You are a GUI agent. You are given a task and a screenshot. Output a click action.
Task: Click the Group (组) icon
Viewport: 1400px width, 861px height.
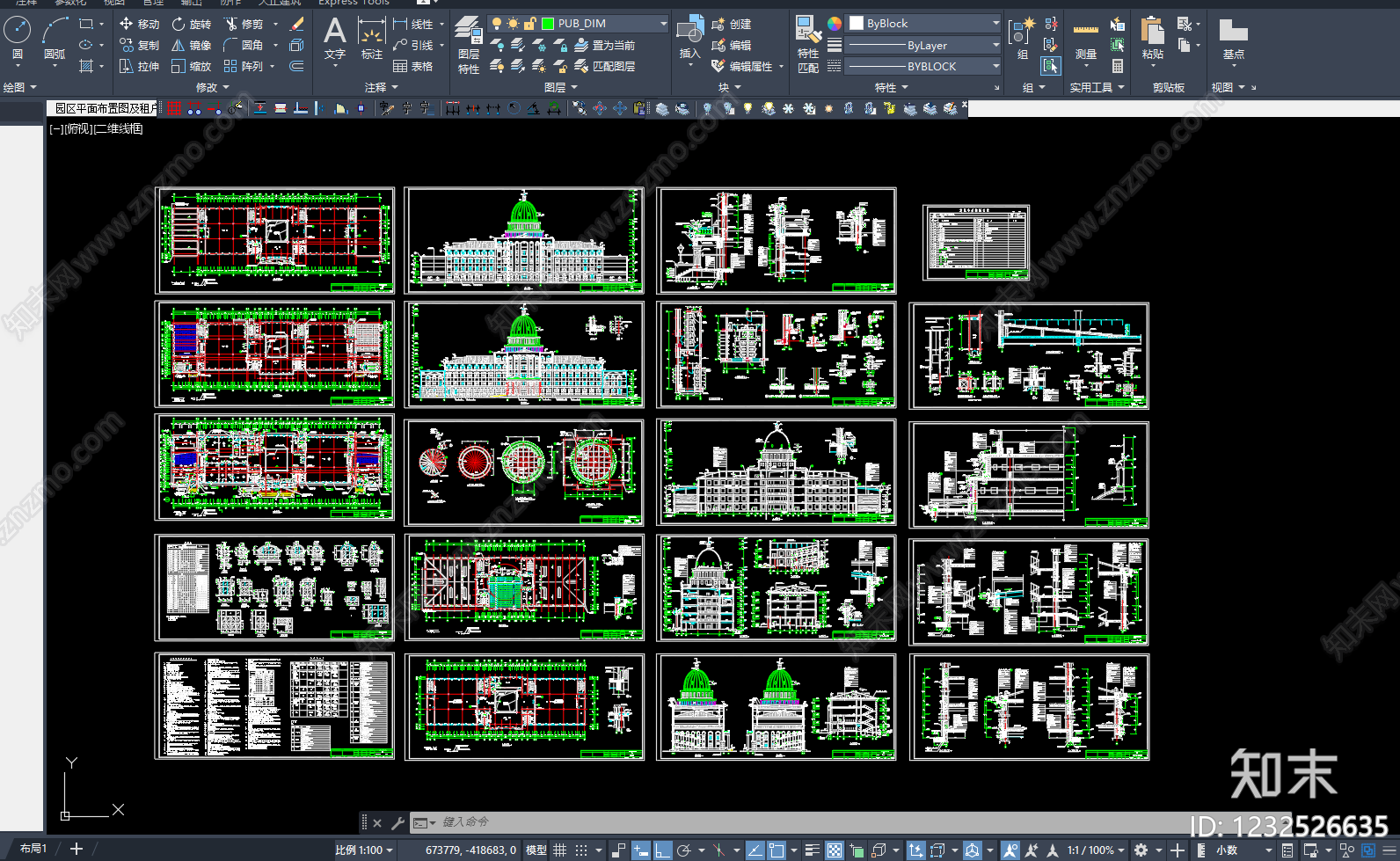pyautogui.click(x=1022, y=39)
